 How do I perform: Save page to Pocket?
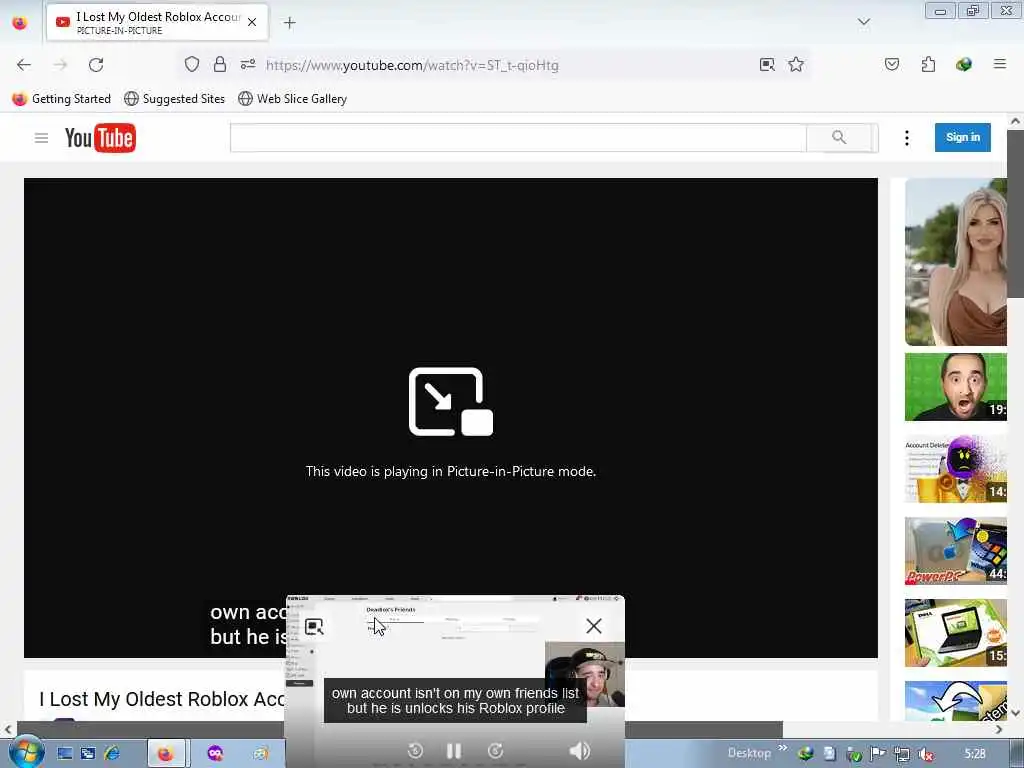pos(891,64)
